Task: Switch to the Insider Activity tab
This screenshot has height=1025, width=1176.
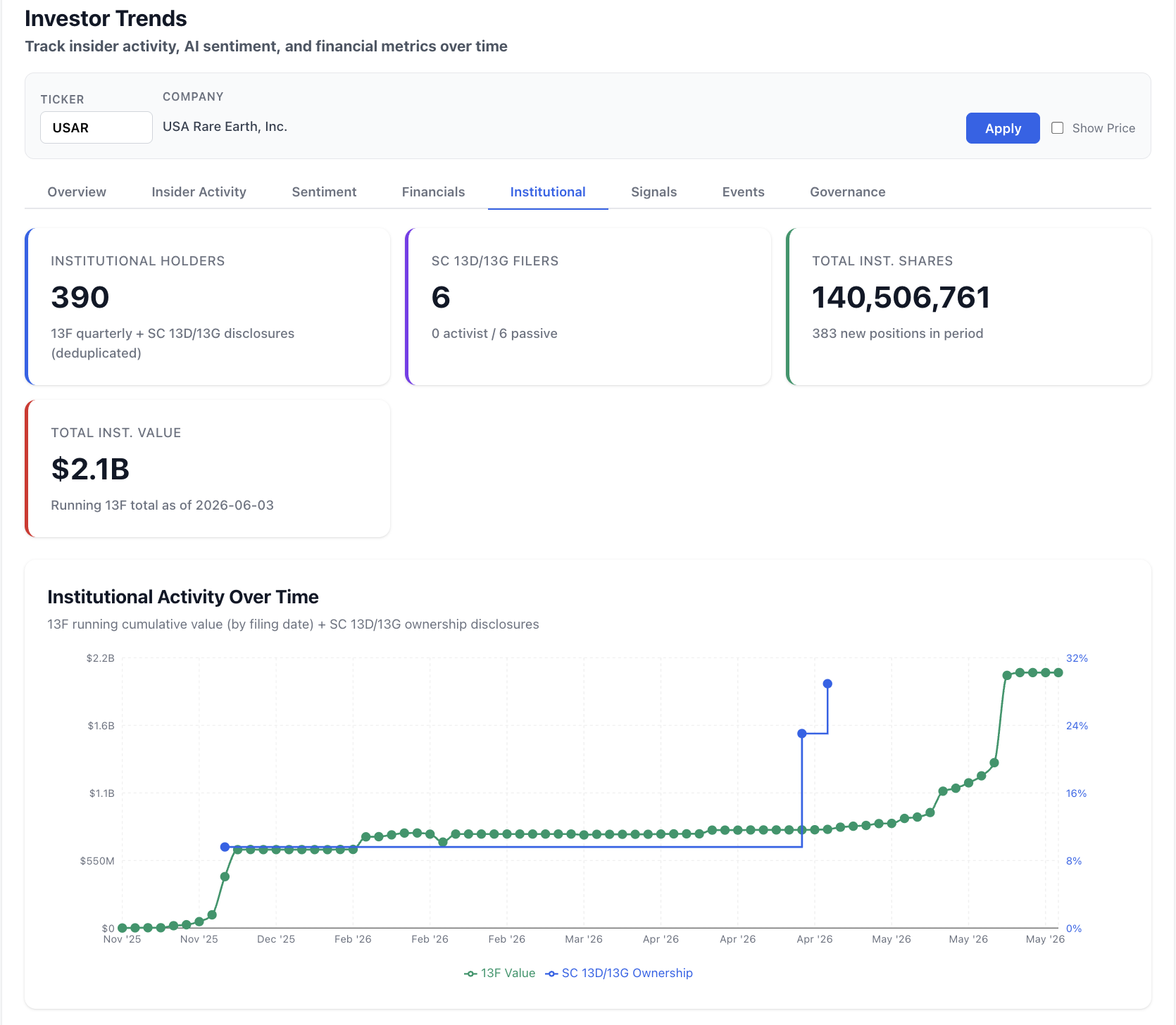Action: tap(199, 192)
